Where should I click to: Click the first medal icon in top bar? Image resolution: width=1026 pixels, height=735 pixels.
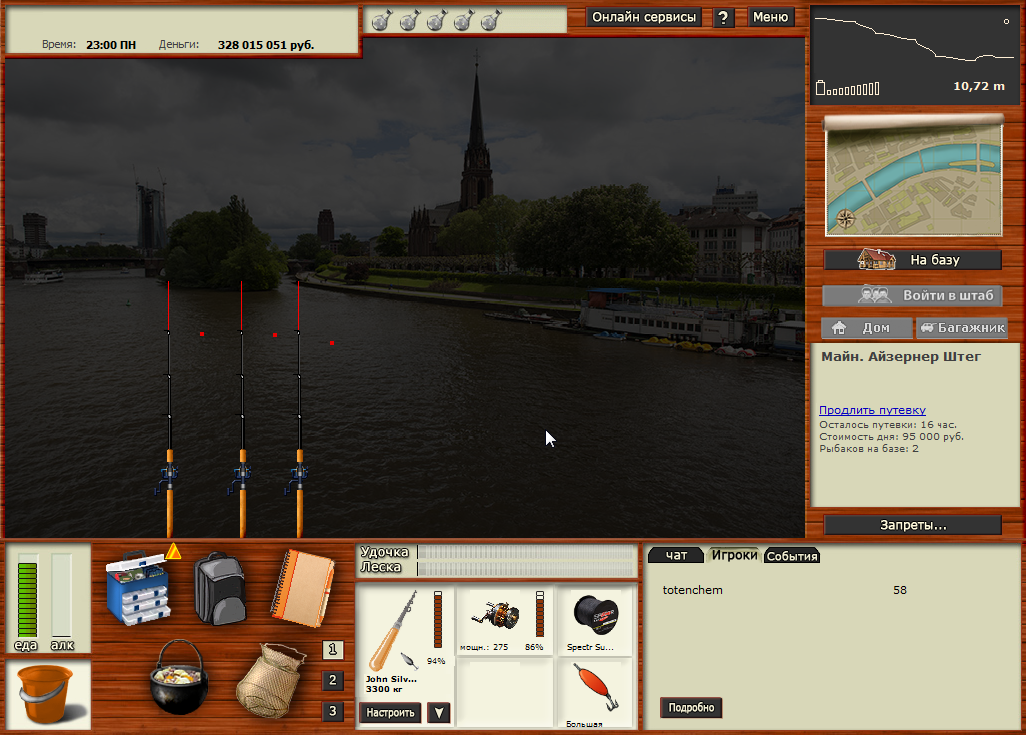[382, 20]
